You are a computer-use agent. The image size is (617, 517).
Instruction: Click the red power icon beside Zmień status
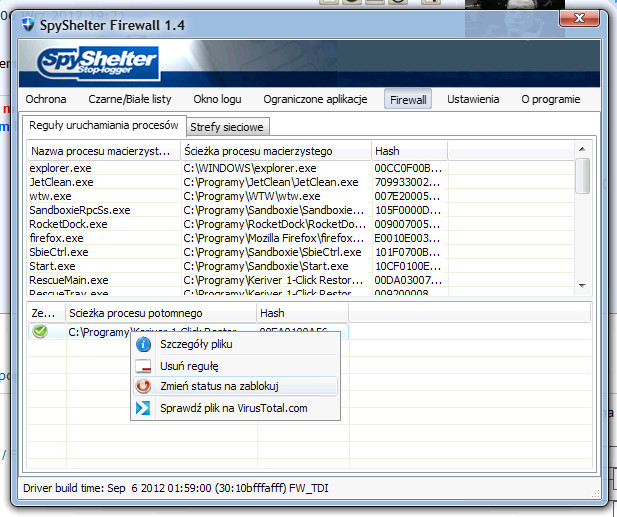[143, 386]
